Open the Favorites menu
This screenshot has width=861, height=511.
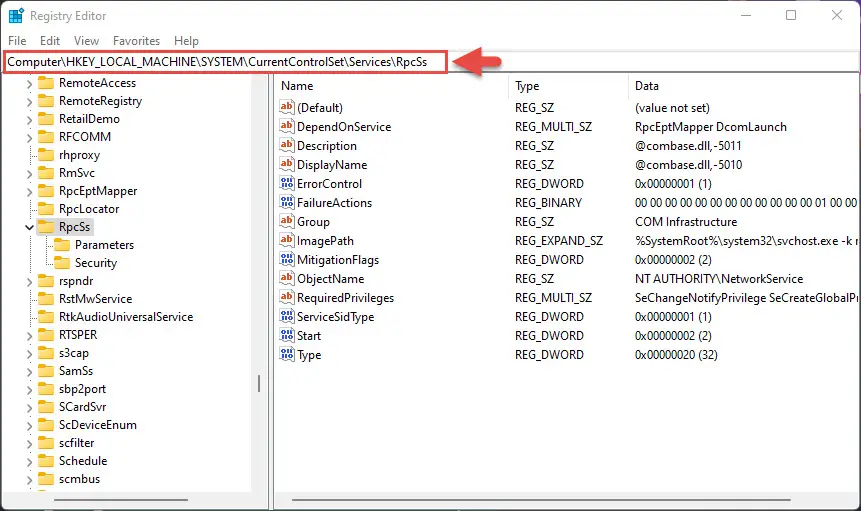136,41
